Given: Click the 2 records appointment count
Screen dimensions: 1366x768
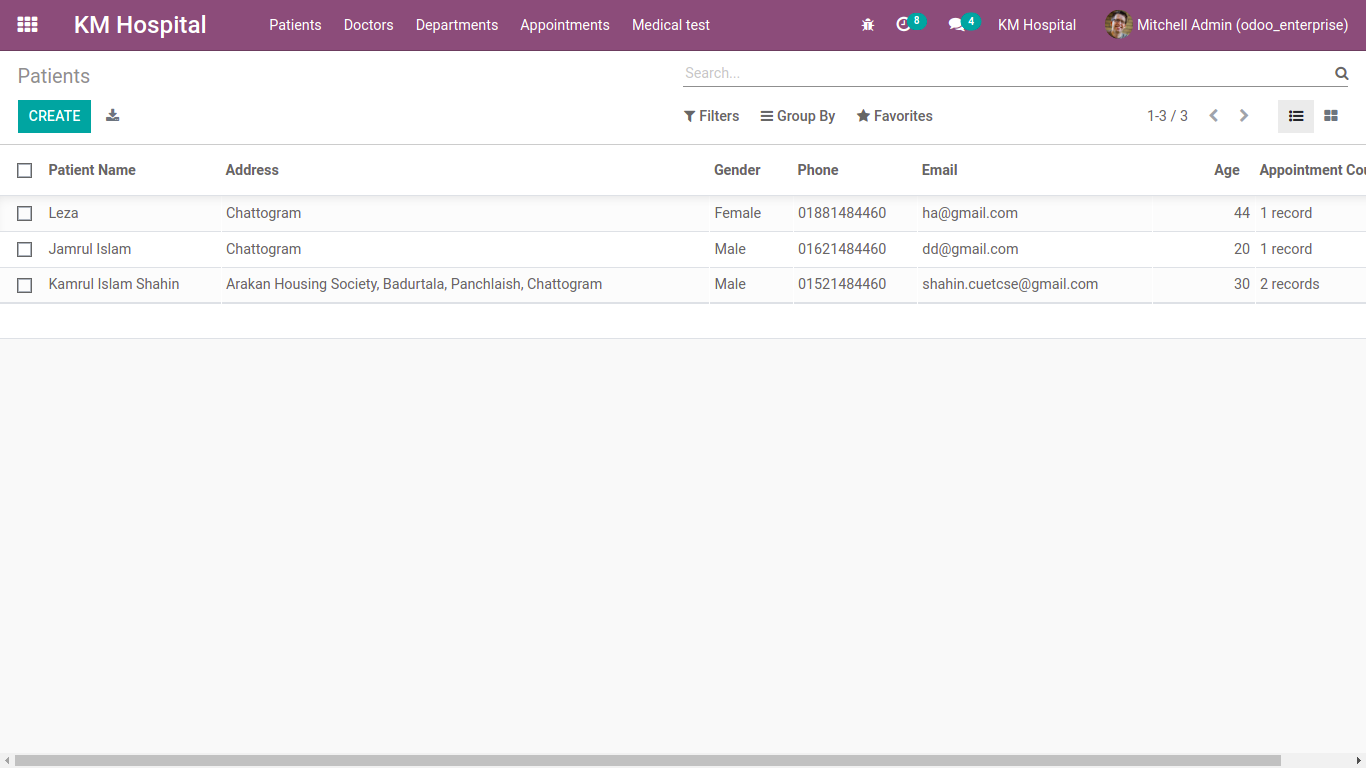Looking at the screenshot, I should (1290, 284).
